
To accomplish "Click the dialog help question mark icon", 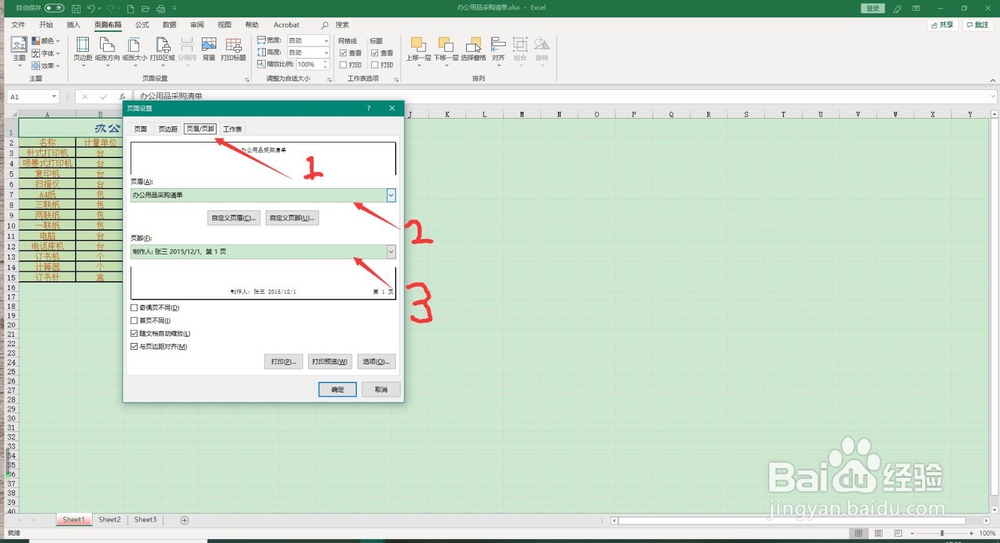I will click(369, 108).
